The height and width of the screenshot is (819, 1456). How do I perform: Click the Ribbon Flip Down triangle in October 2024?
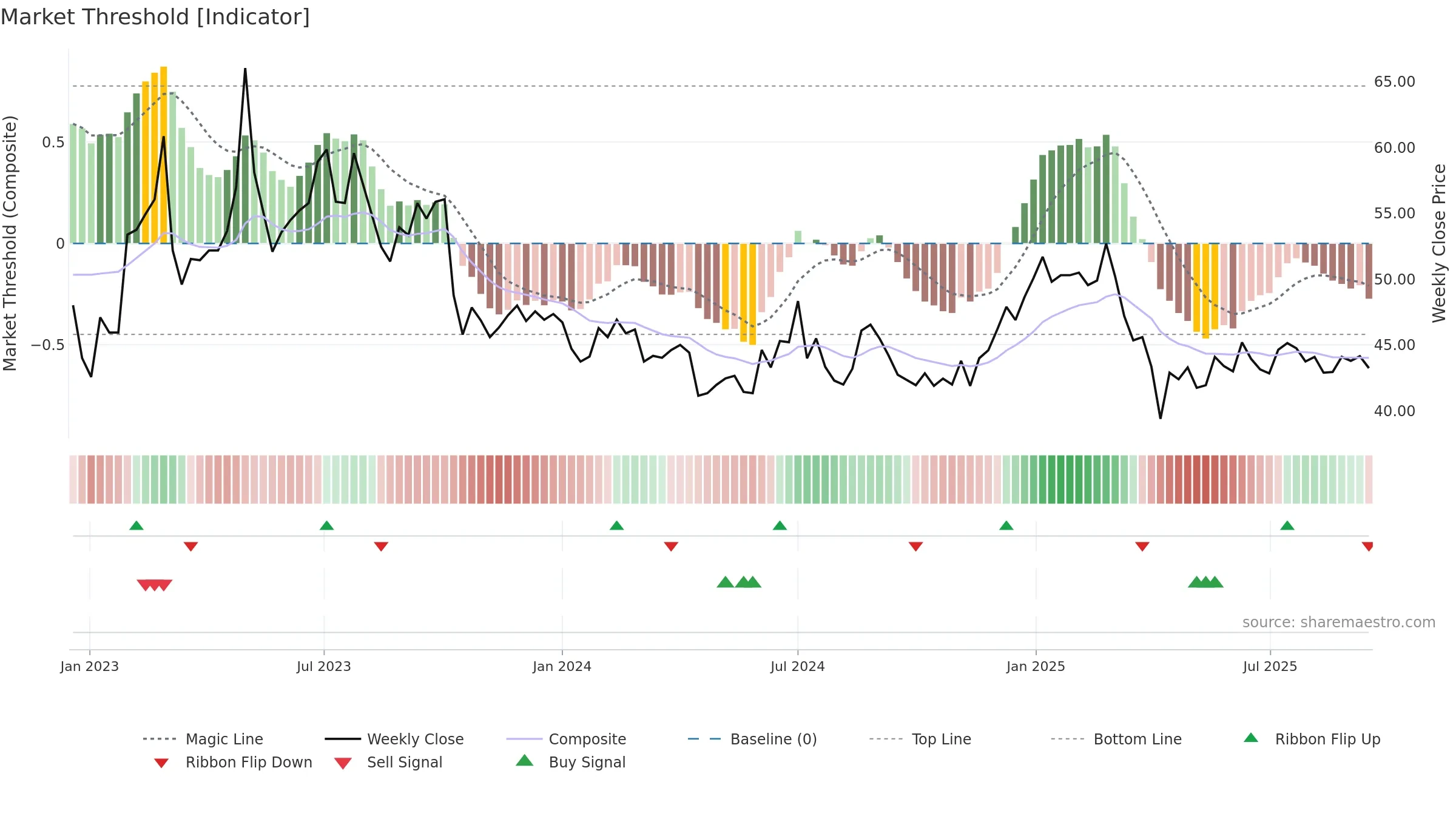point(915,547)
